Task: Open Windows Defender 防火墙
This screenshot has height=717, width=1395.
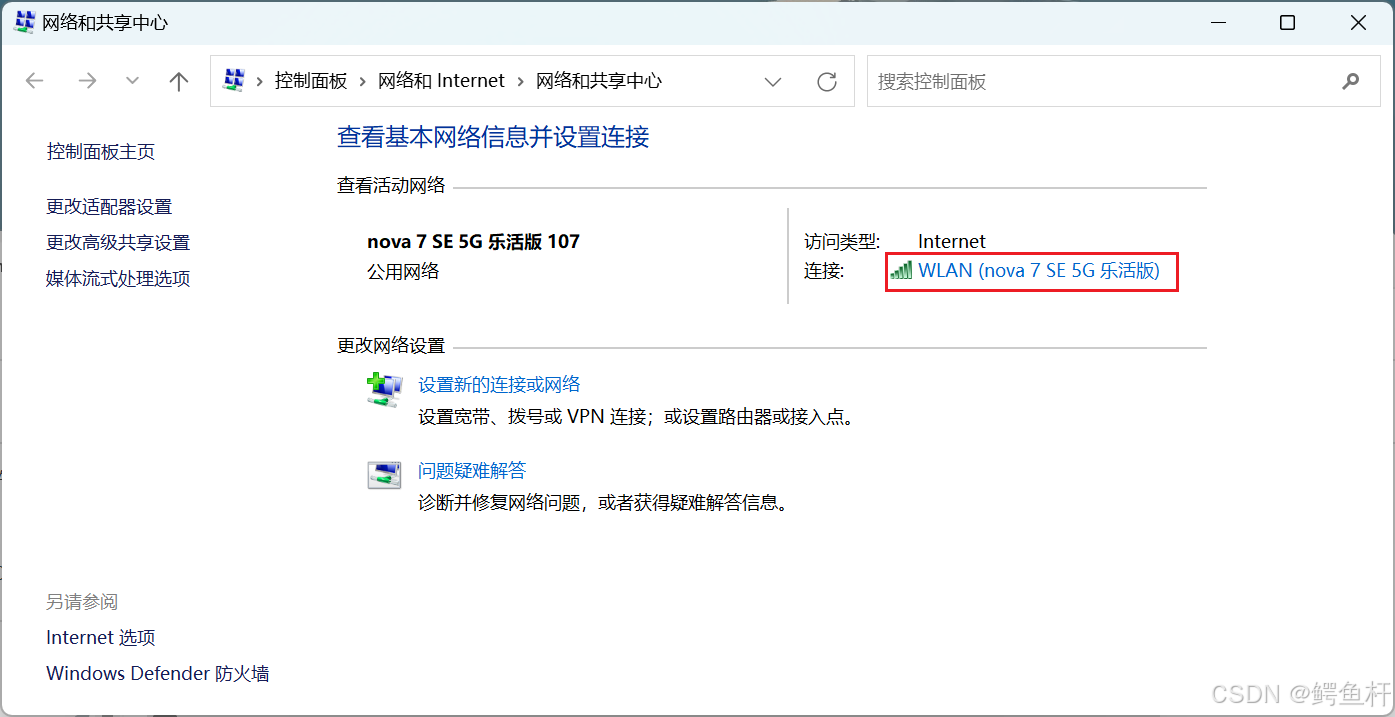Action: (158, 674)
